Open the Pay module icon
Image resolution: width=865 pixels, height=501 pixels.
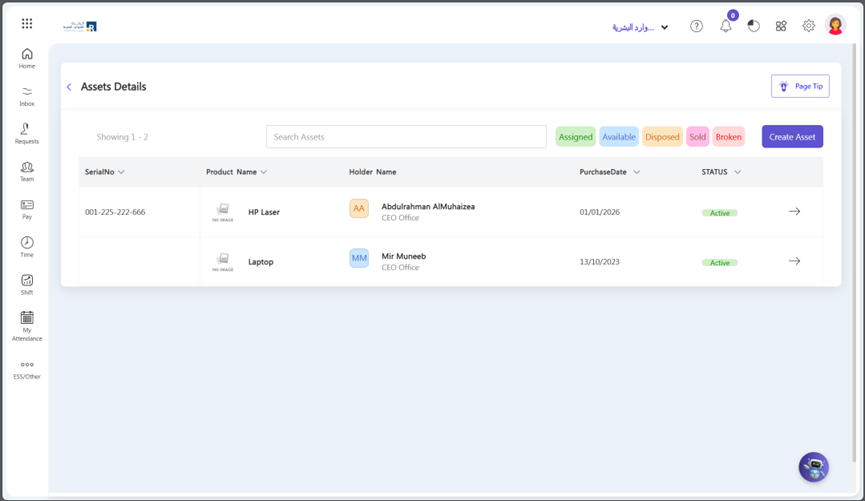26,209
